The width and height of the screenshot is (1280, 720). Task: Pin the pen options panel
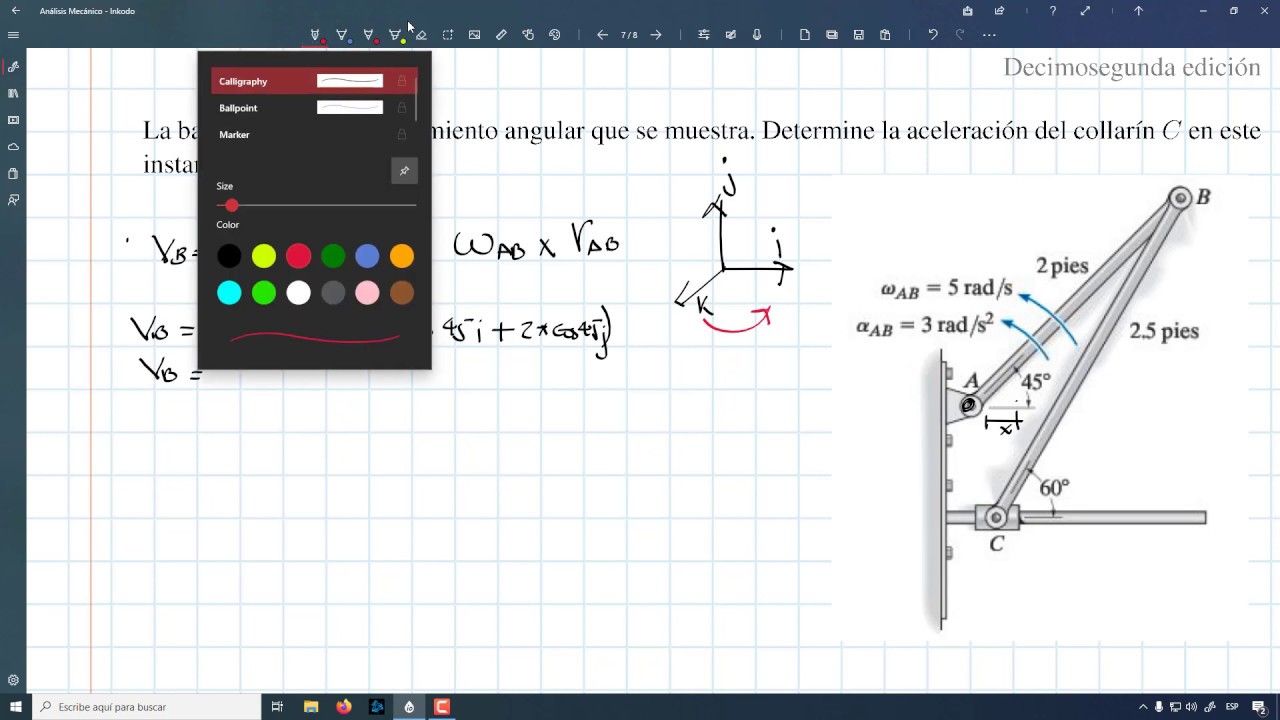[404, 171]
